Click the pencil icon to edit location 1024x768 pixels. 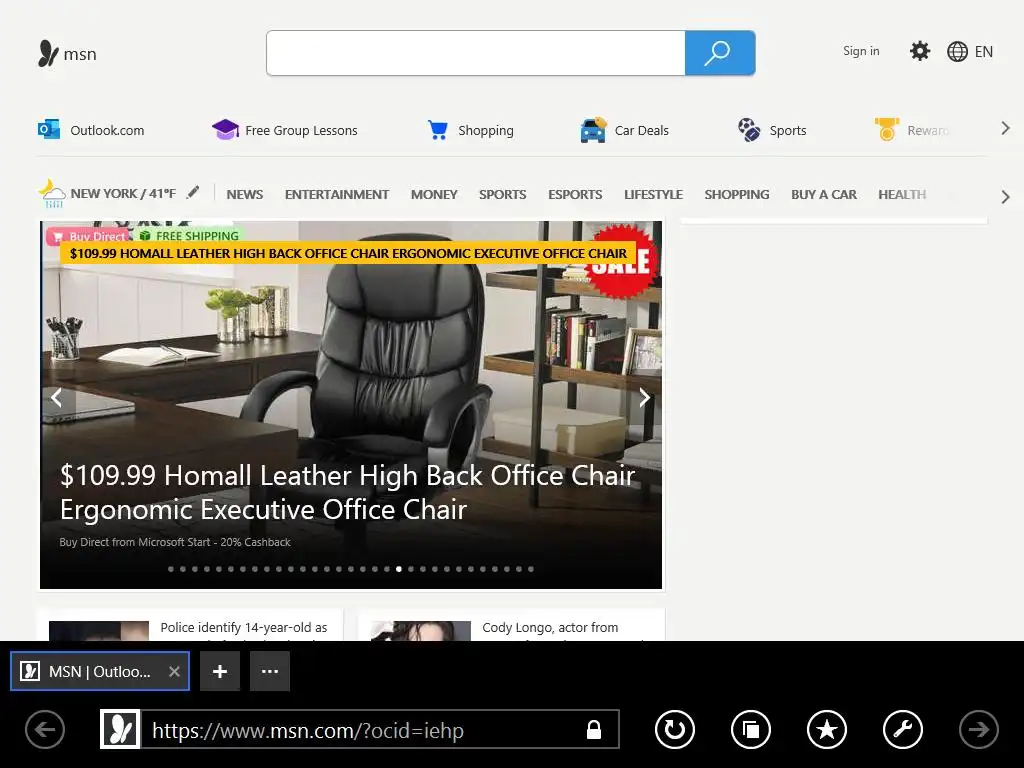click(192, 193)
